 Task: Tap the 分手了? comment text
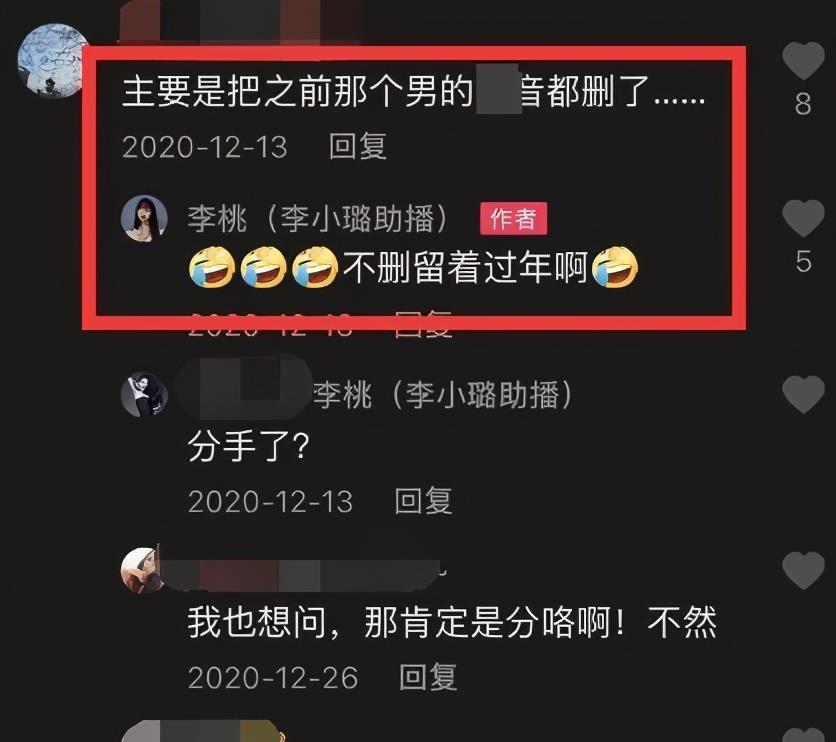click(x=249, y=446)
